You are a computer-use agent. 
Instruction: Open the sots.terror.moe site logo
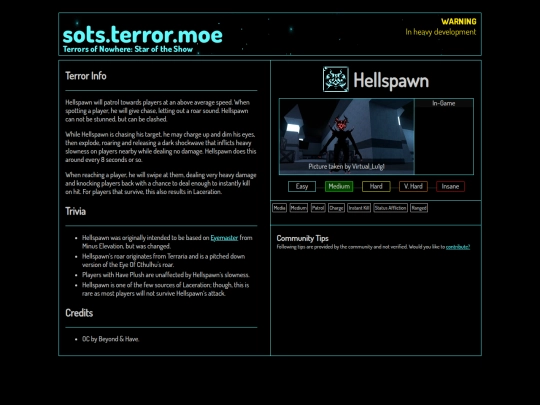coord(143,35)
